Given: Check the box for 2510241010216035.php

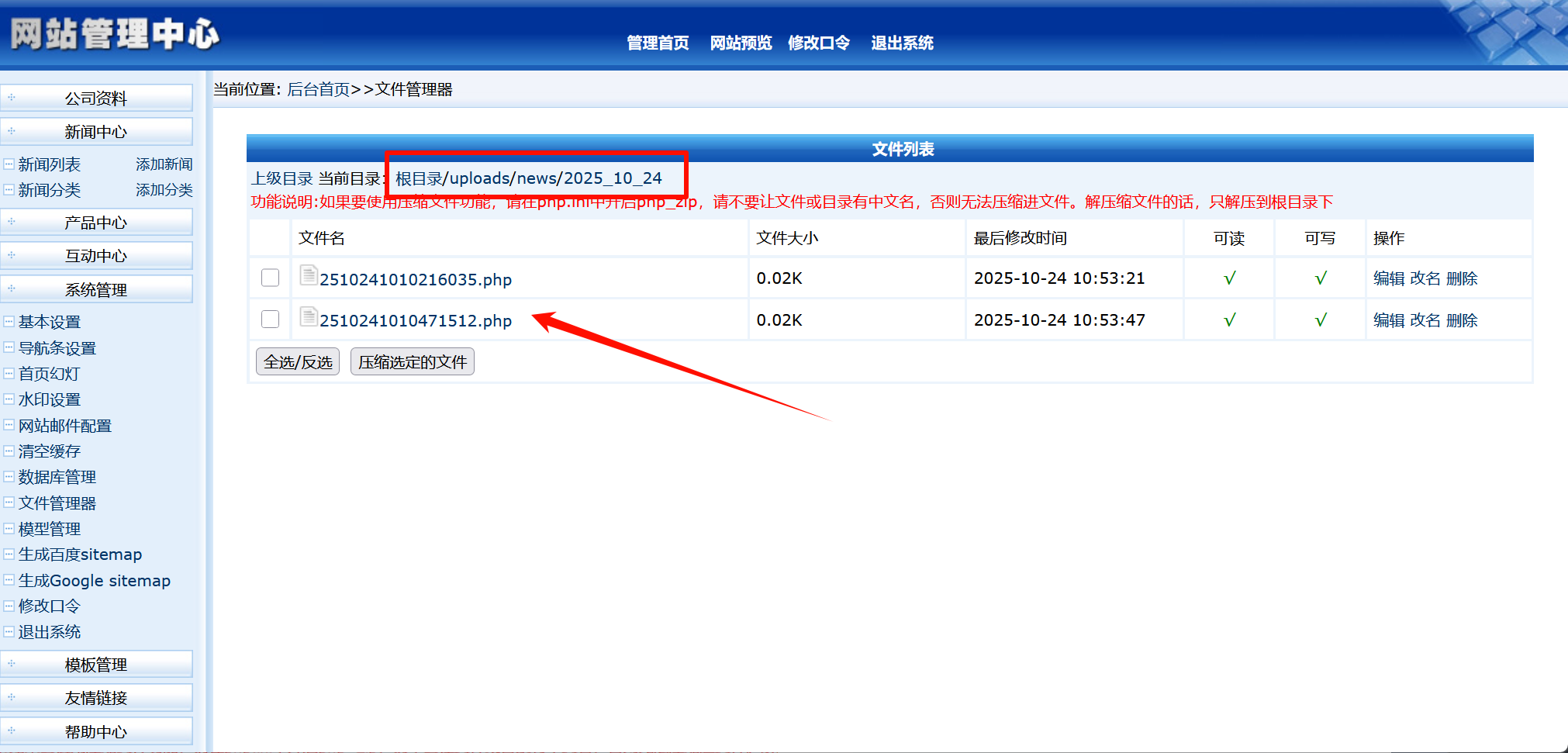Looking at the screenshot, I should (x=270, y=278).
